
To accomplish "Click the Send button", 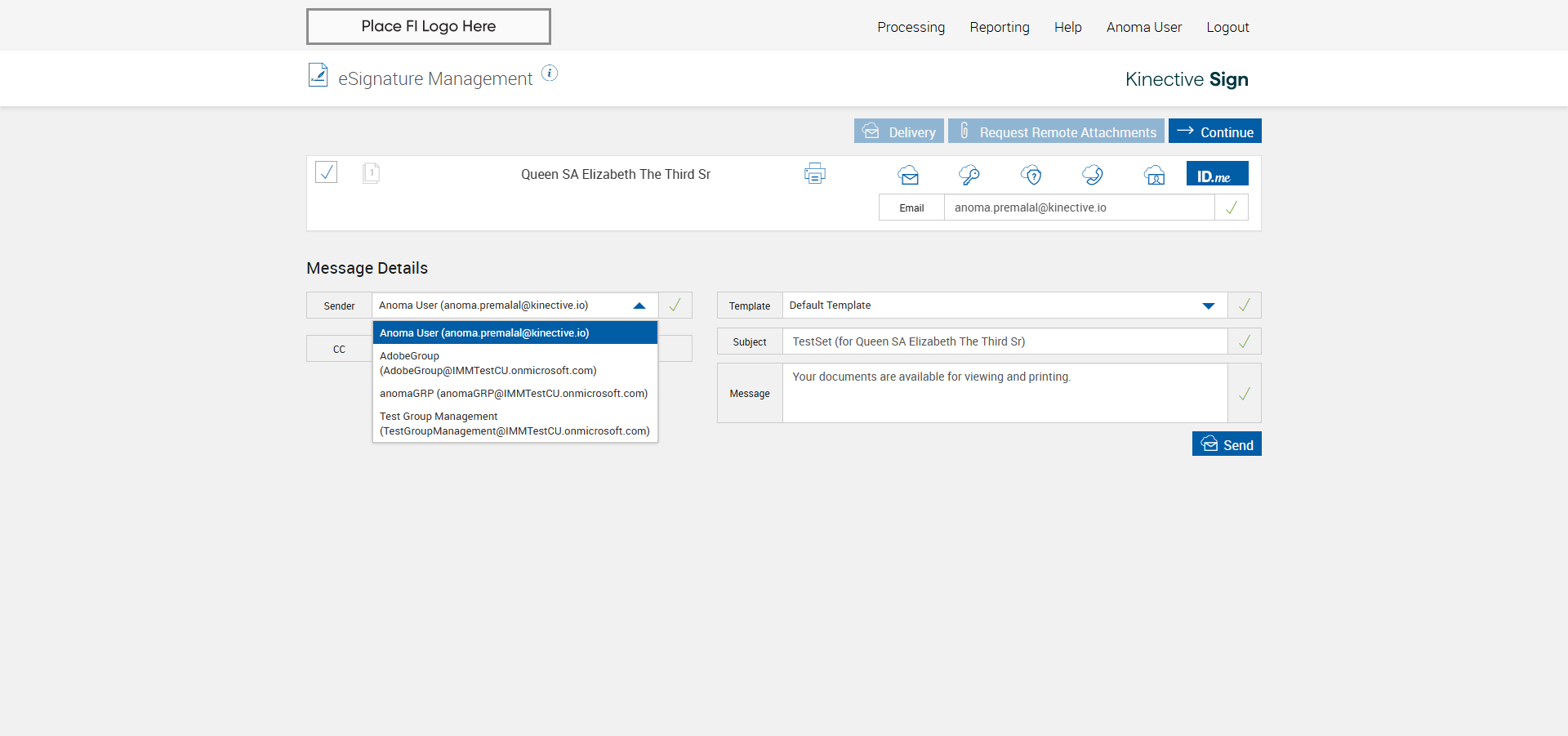I will pyautogui.click(x=1226, y=444).
